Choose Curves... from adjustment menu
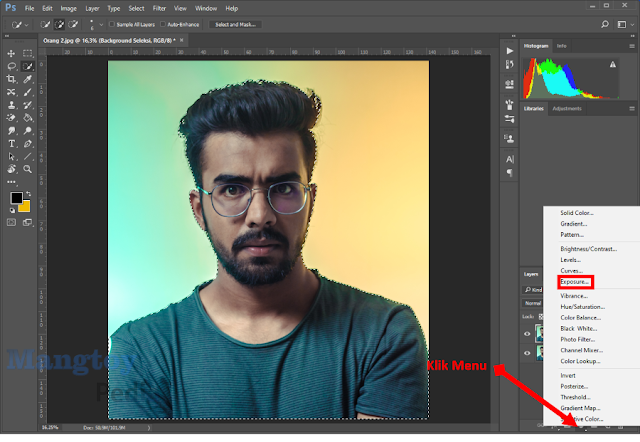640x442 pixels. [x=571, y=271]
